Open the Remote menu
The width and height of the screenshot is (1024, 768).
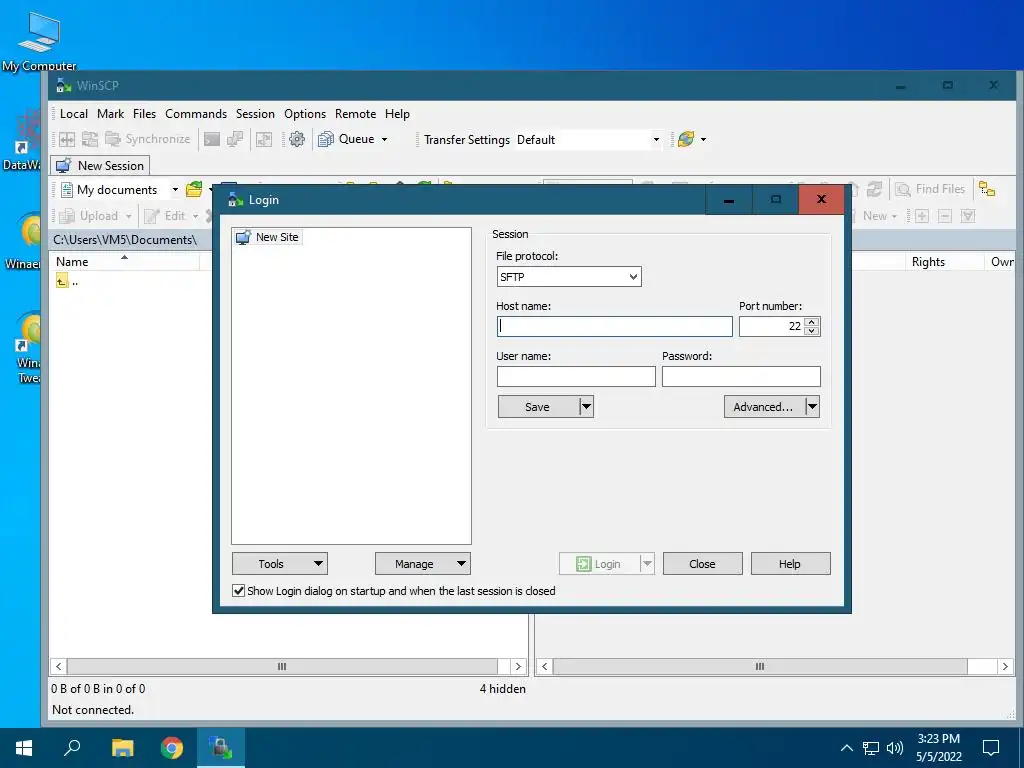click(355, 114)
